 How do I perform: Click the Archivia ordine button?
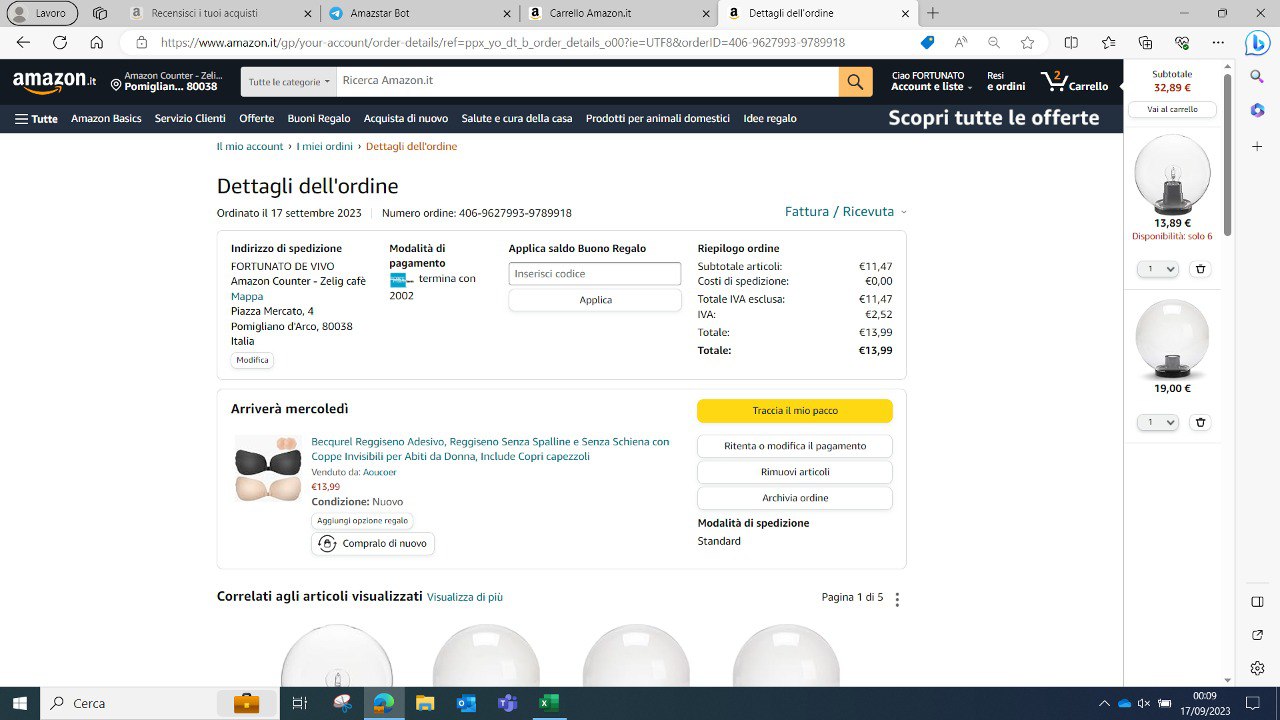[x=795, y=498]
